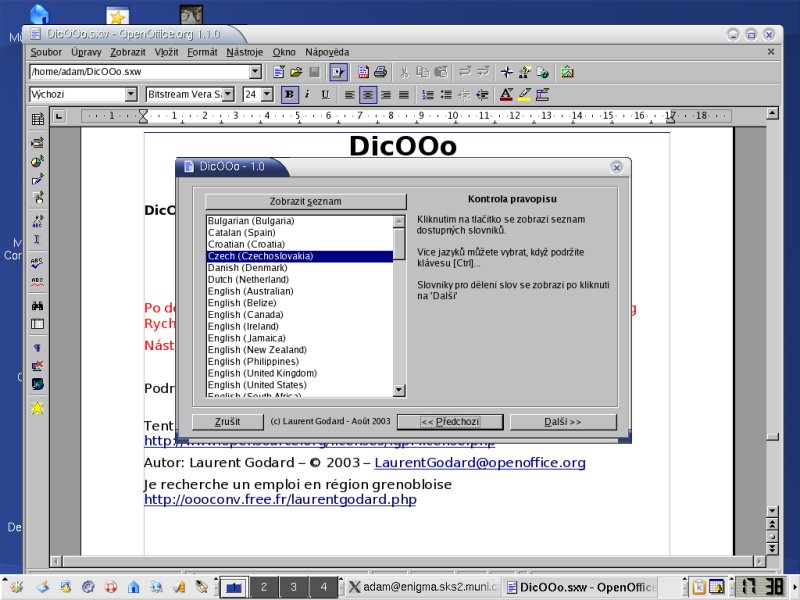Click the Font Color icon
The width and height of the screenshot is (800, 600).
pyautogui.click(x=506, y=94)
